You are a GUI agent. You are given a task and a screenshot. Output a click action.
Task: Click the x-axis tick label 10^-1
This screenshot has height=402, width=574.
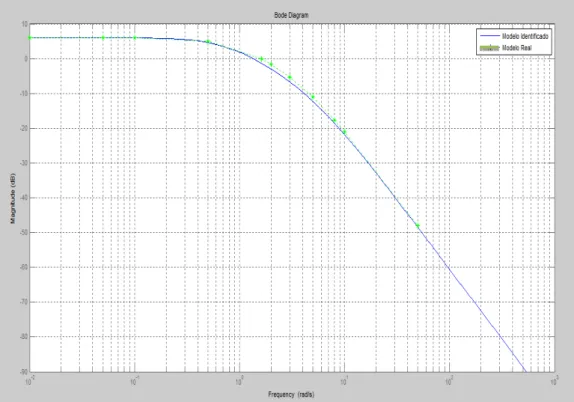point(135,381)
